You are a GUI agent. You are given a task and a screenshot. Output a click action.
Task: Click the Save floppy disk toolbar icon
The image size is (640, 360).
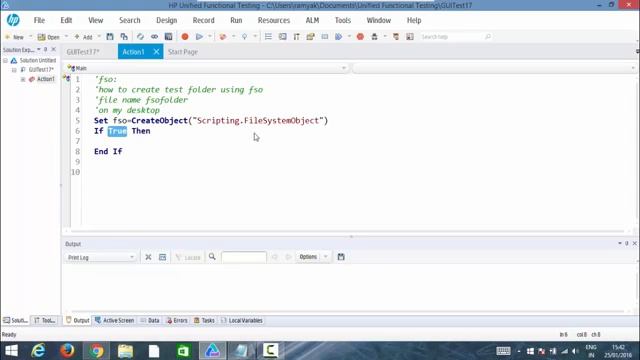[110, 37]
